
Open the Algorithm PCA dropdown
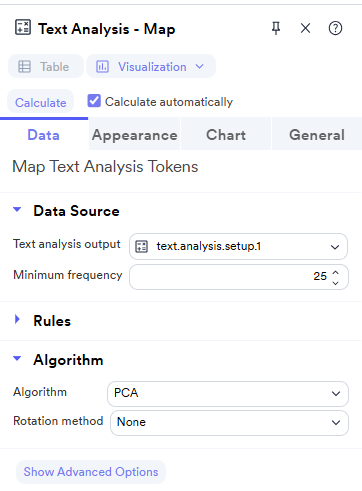228,394
